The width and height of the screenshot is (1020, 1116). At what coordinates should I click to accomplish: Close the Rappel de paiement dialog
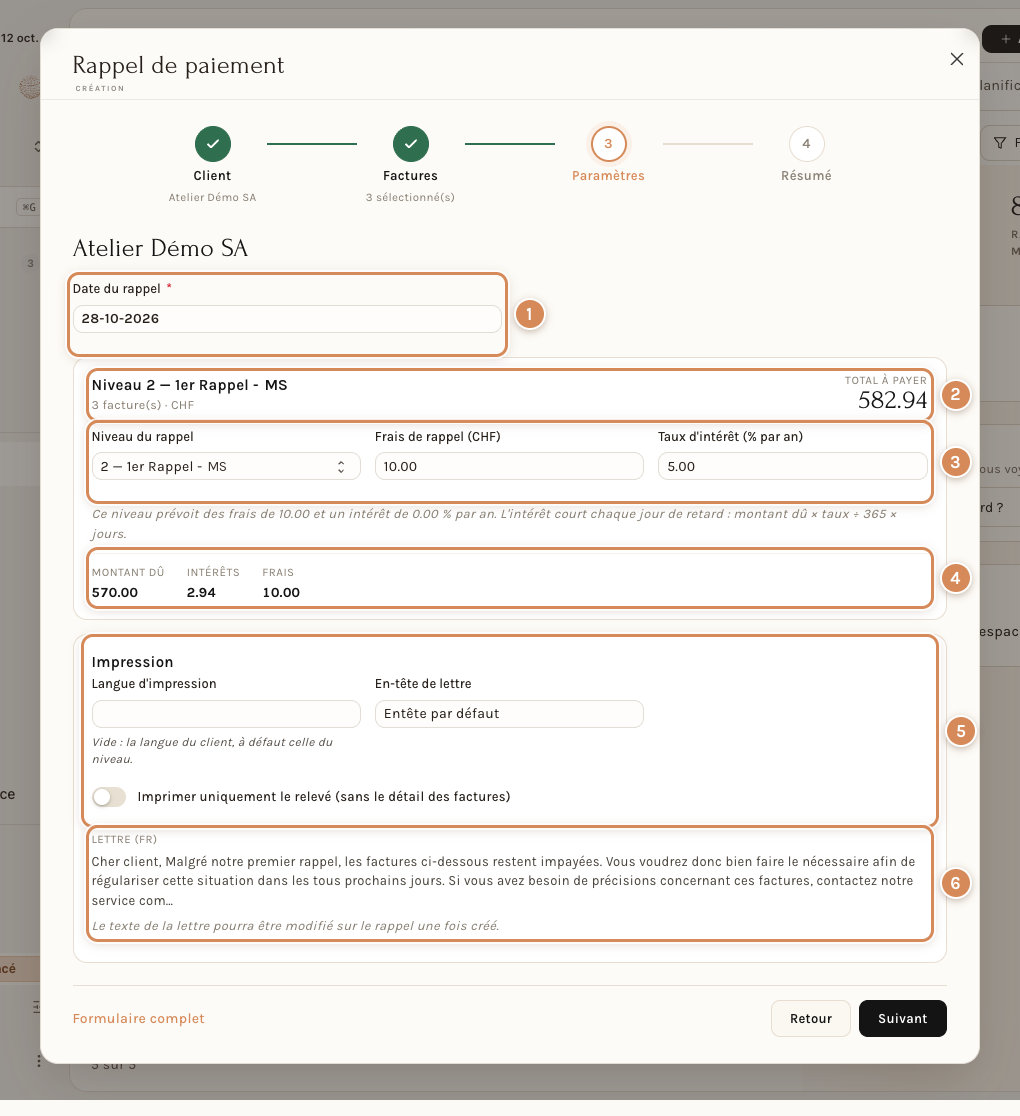click(x=957, y=59)
